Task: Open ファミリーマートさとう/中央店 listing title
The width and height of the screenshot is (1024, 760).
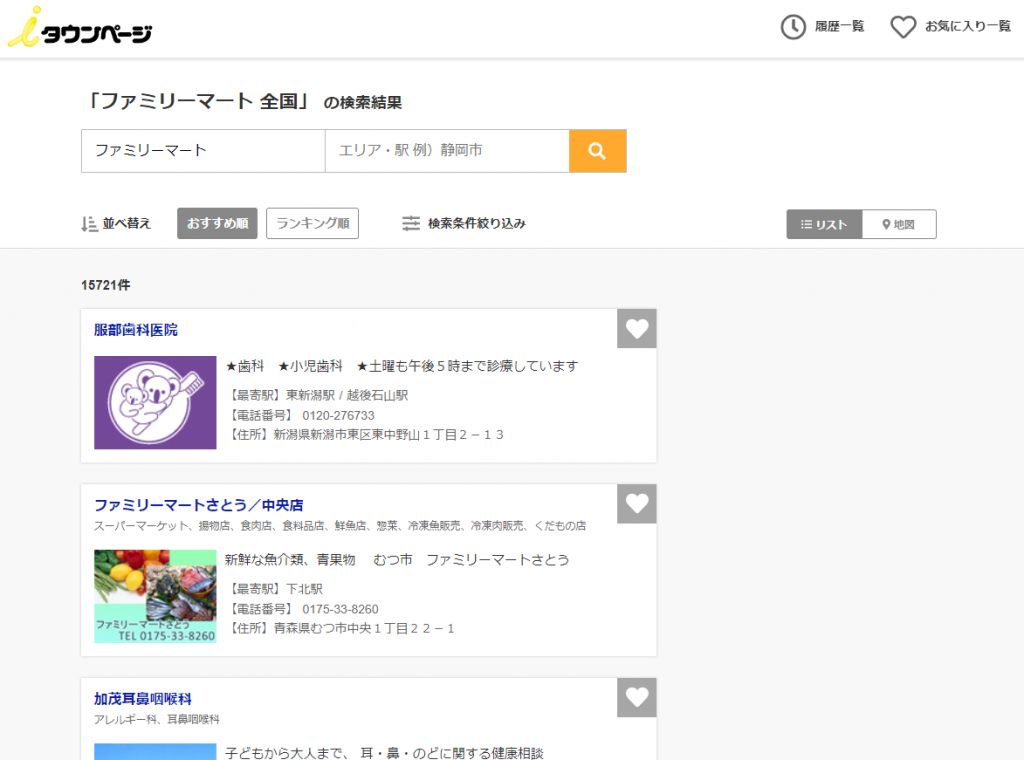Action: (199, 505)
